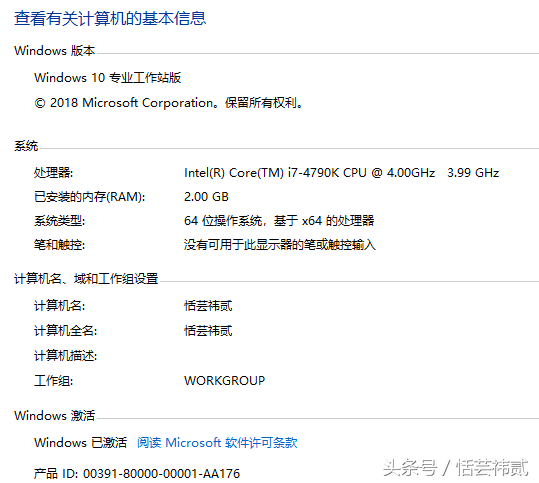Click the 计算机描述: label
The width and height of the screenshot is (539, 483).
point(65,355)
